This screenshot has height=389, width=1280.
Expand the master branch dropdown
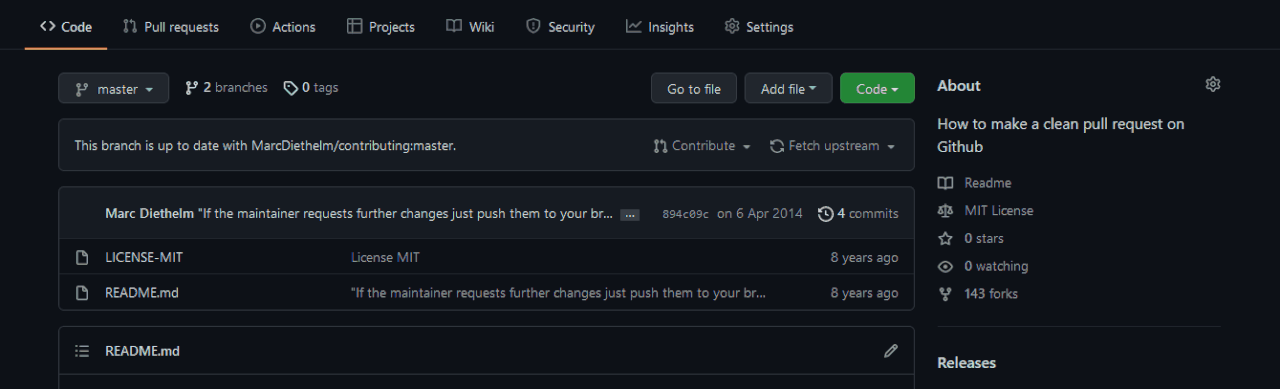click(x=114, y=88)
